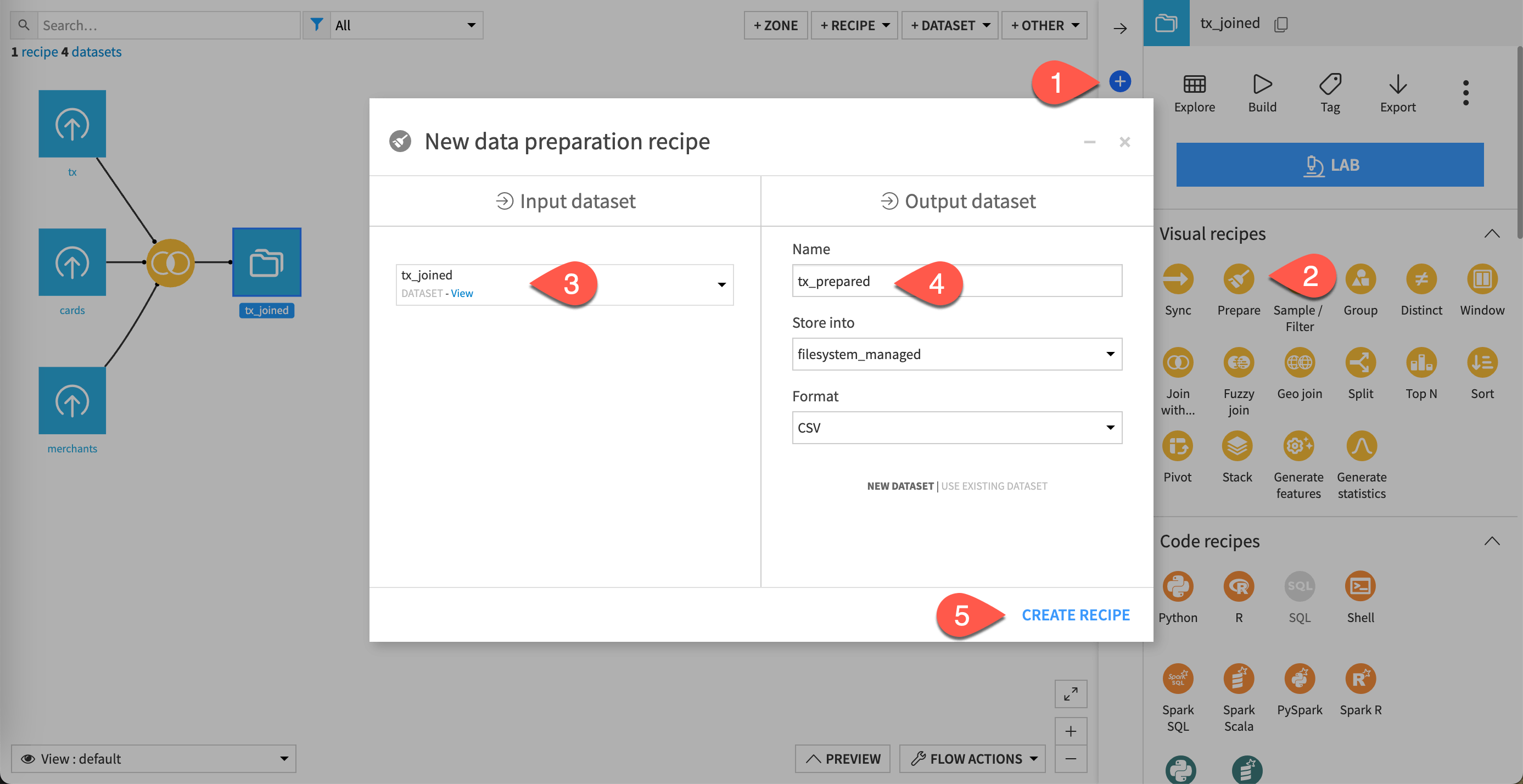
Task: Open the + RECIPE menu
Action: 854,25
